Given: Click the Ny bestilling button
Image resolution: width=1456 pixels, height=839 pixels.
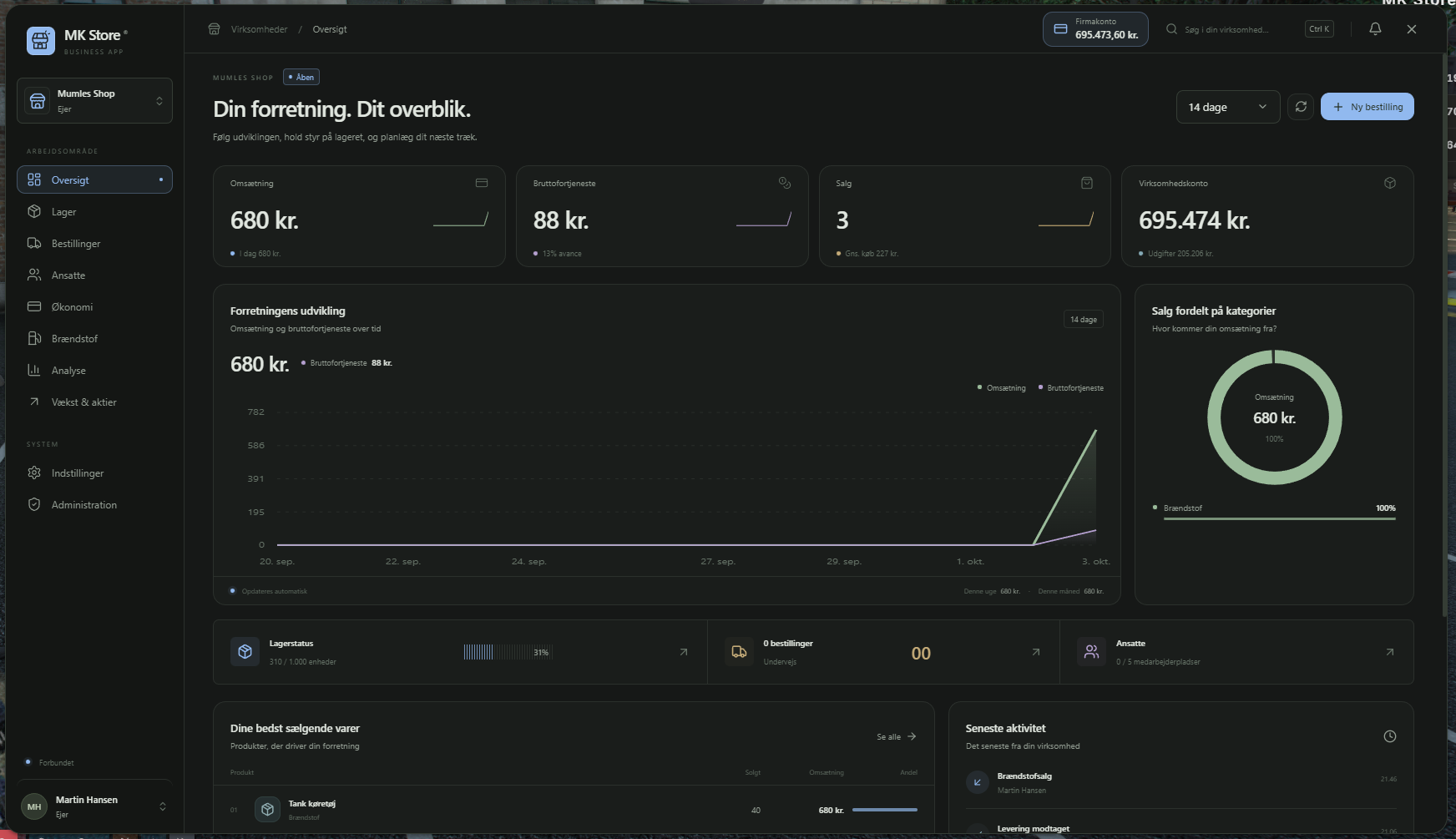Looking at the screenshot, I should coord(1367,107).
